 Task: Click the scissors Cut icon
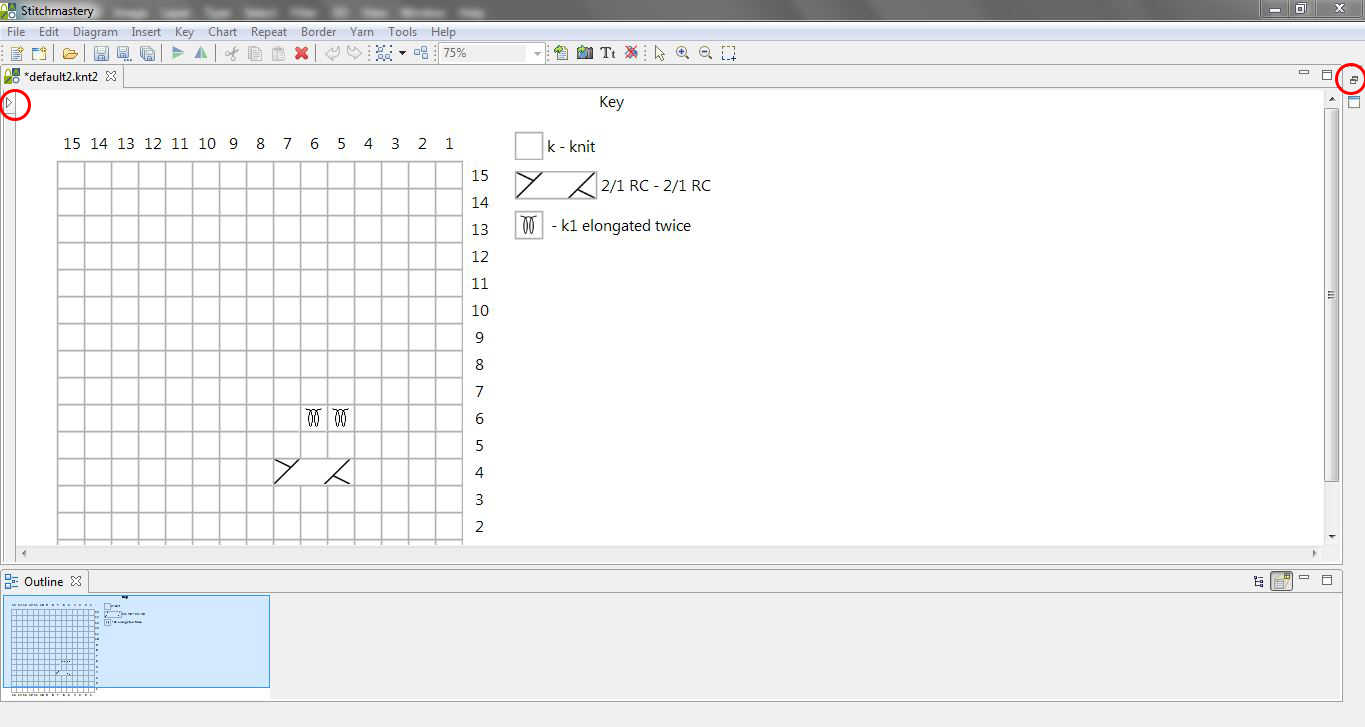coord(231,53)
